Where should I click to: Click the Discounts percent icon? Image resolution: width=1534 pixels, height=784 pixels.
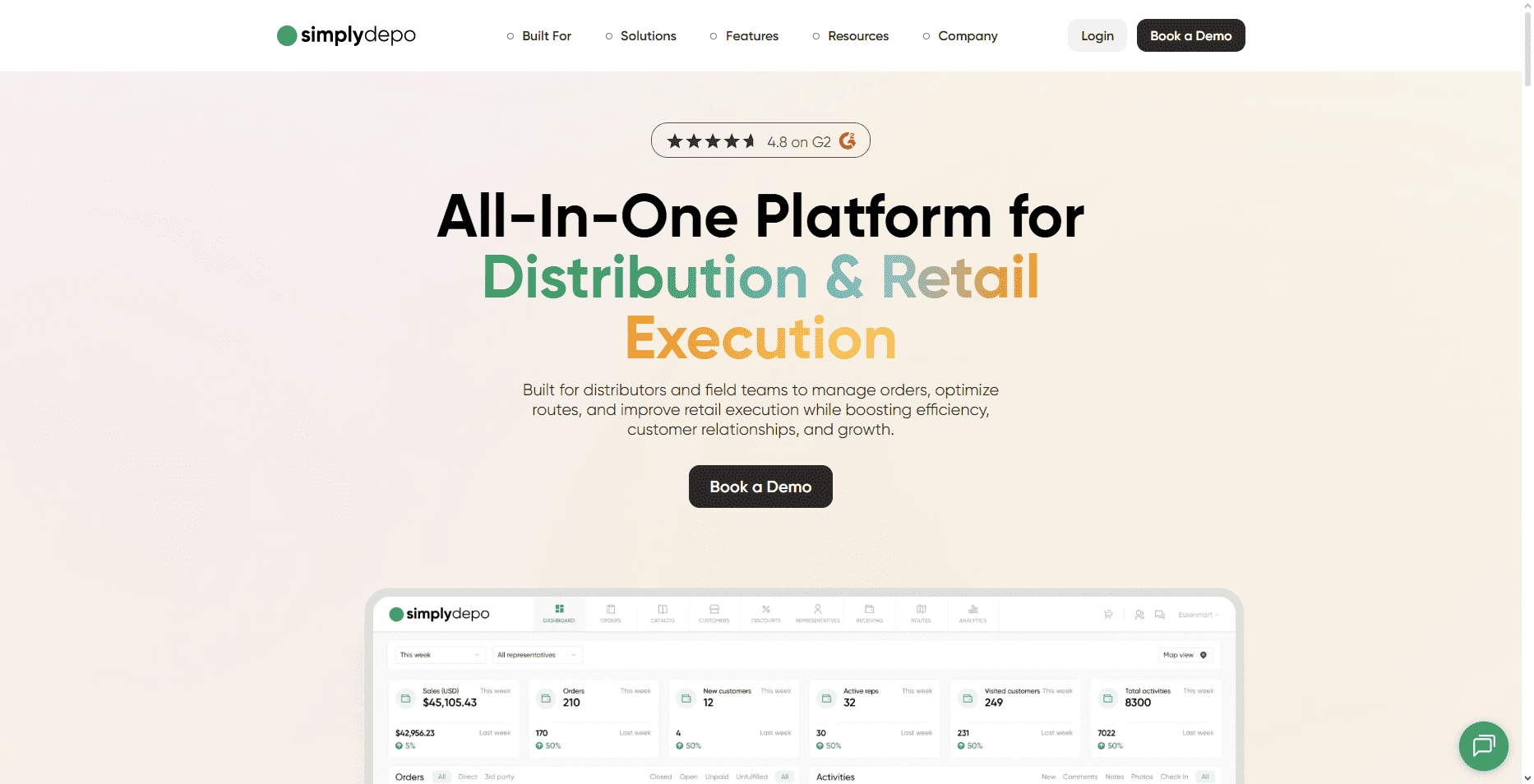[x=765, y=614]
